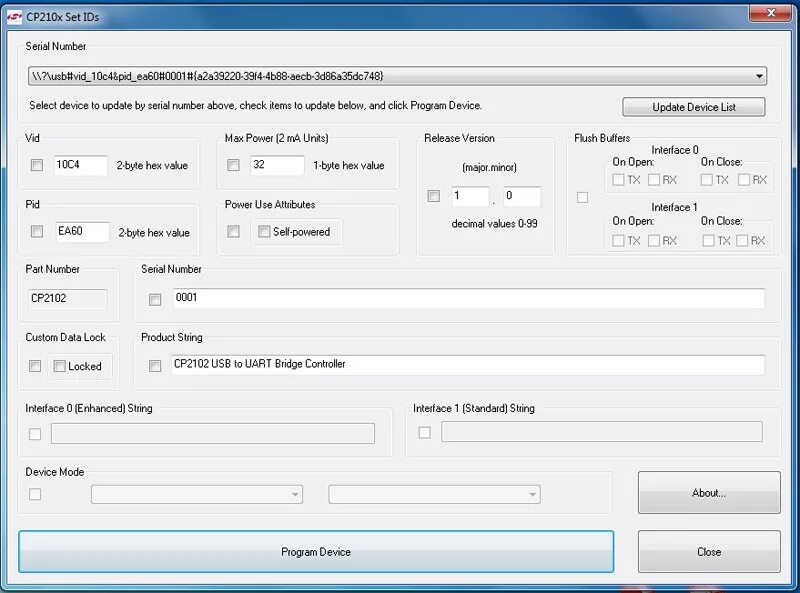Toggle Interface 0 On Close RX checkbox
Viewport: 800px width, 593px height.
744,180
